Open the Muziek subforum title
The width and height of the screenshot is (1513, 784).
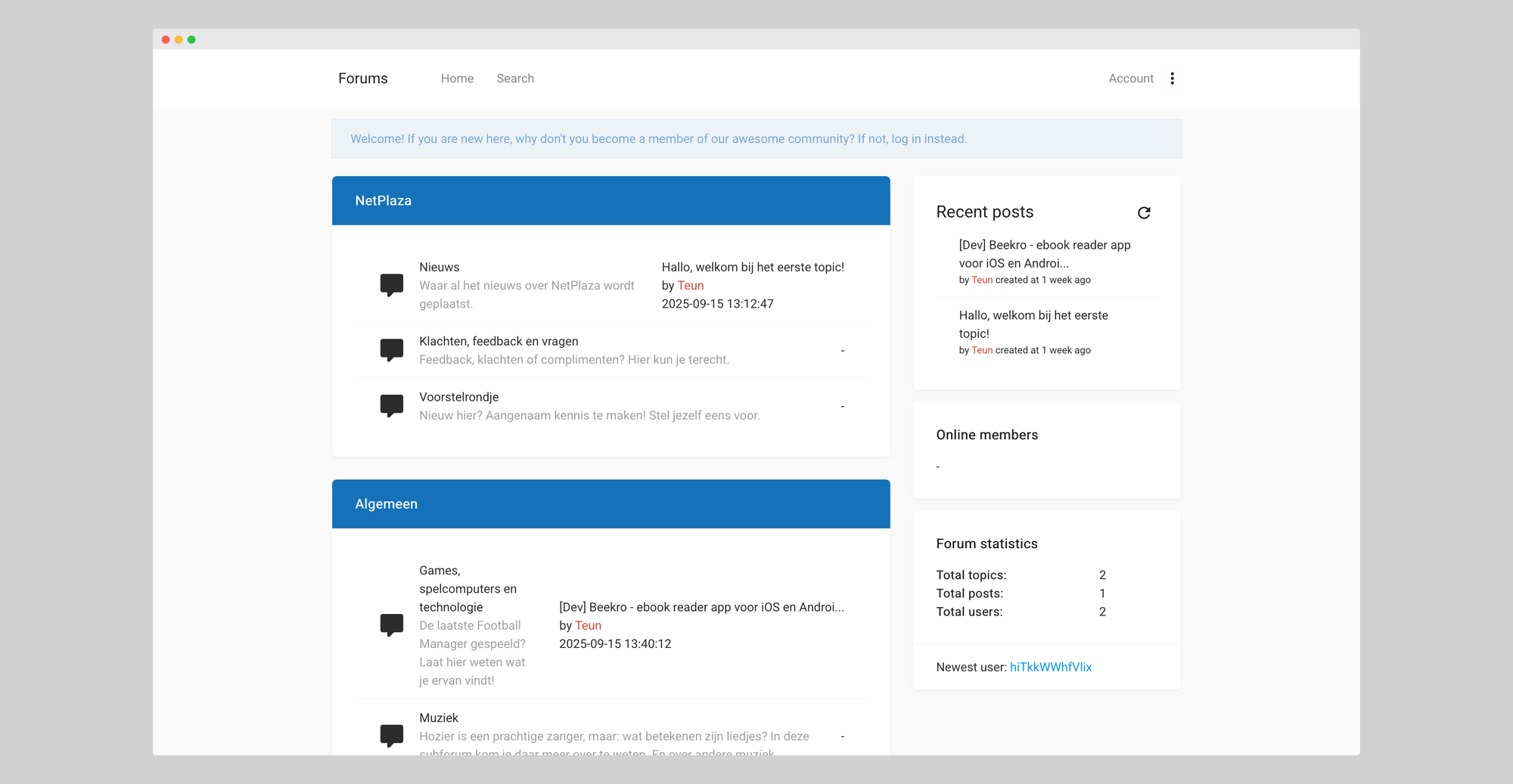(x=439, y=718)
